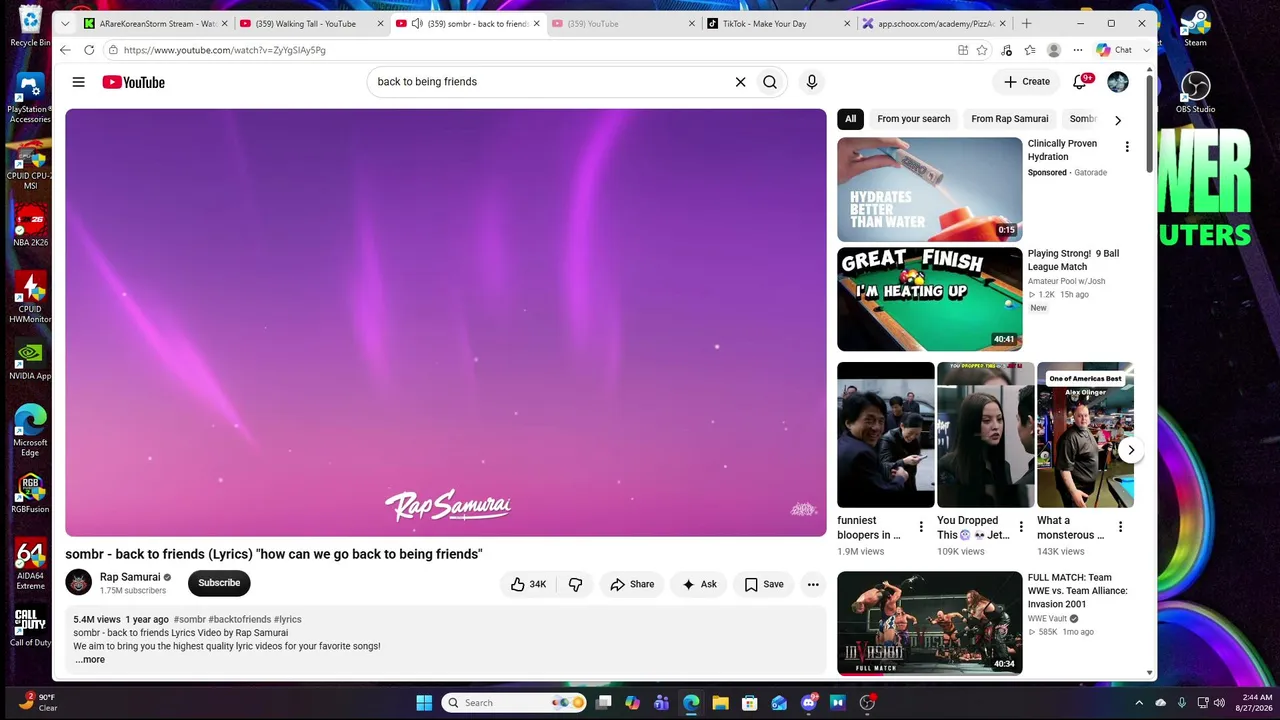
Task: Switch to the app.schoox.com tab
Action: click(x=934, y=24)
